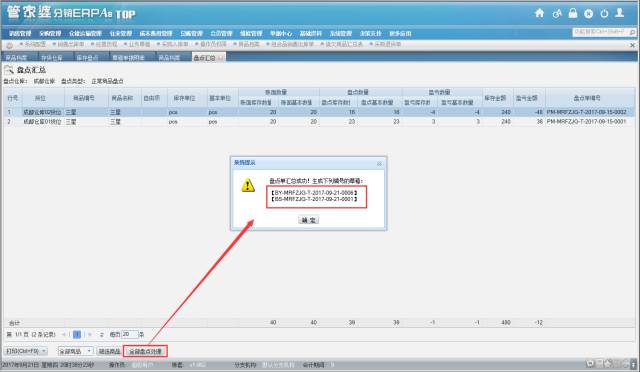Click 确定 in the 系统提示 dialog

(x=309, y=220)
